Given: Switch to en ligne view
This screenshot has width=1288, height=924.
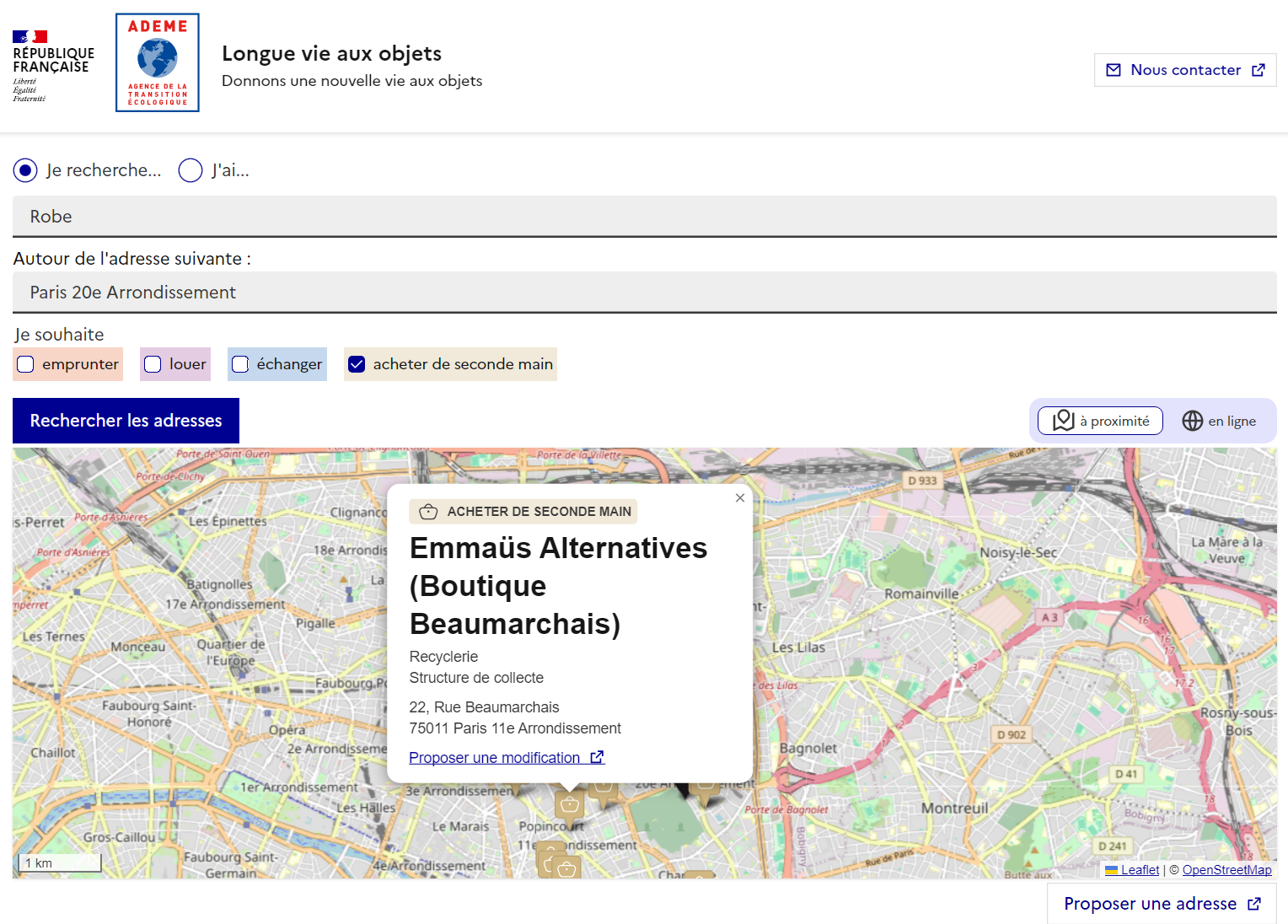Looking at the screenshot, I should tap(1219, 421).
